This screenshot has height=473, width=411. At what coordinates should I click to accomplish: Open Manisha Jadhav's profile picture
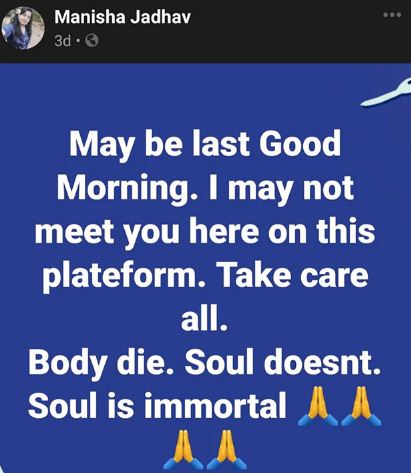23,28
